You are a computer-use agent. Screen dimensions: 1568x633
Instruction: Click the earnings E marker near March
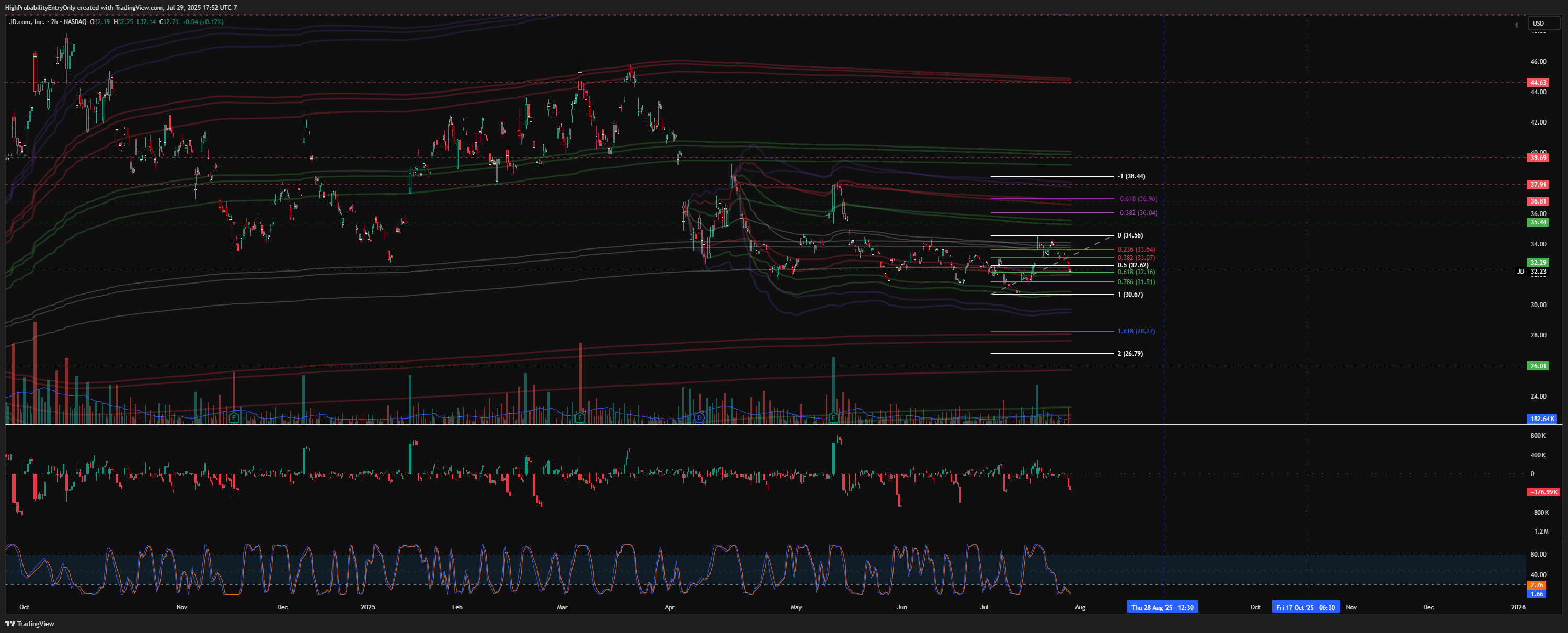579,417
